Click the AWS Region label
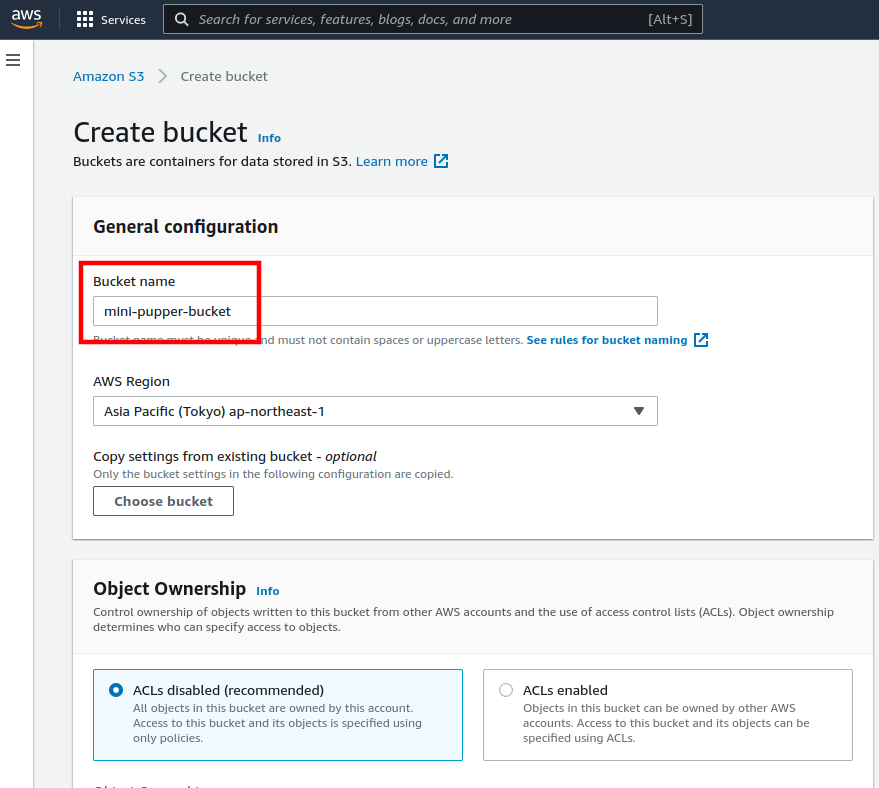879x788 pixels. click(131, 382)
